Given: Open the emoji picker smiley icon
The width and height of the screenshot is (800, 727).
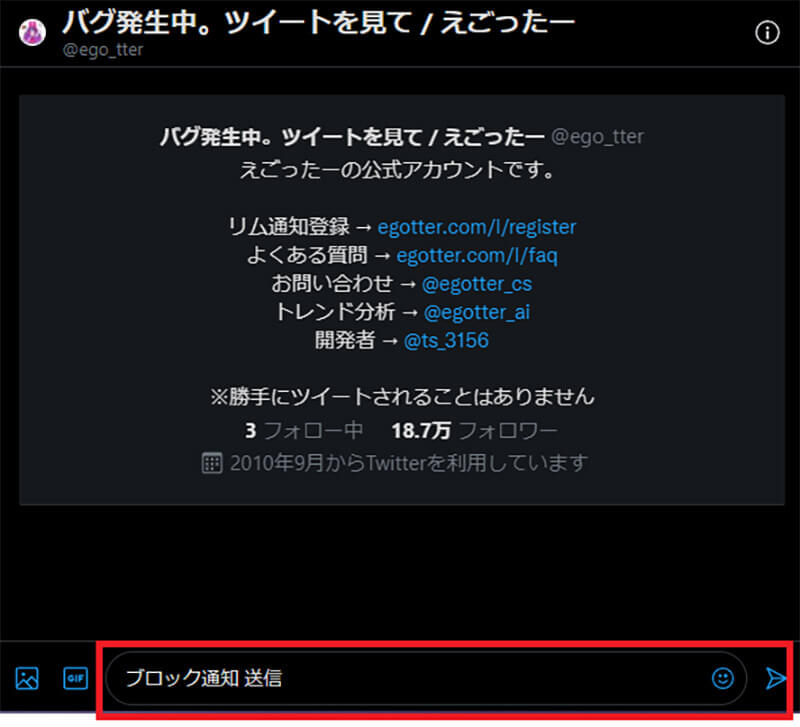Looking at the screenshot, I should point(722,679).
